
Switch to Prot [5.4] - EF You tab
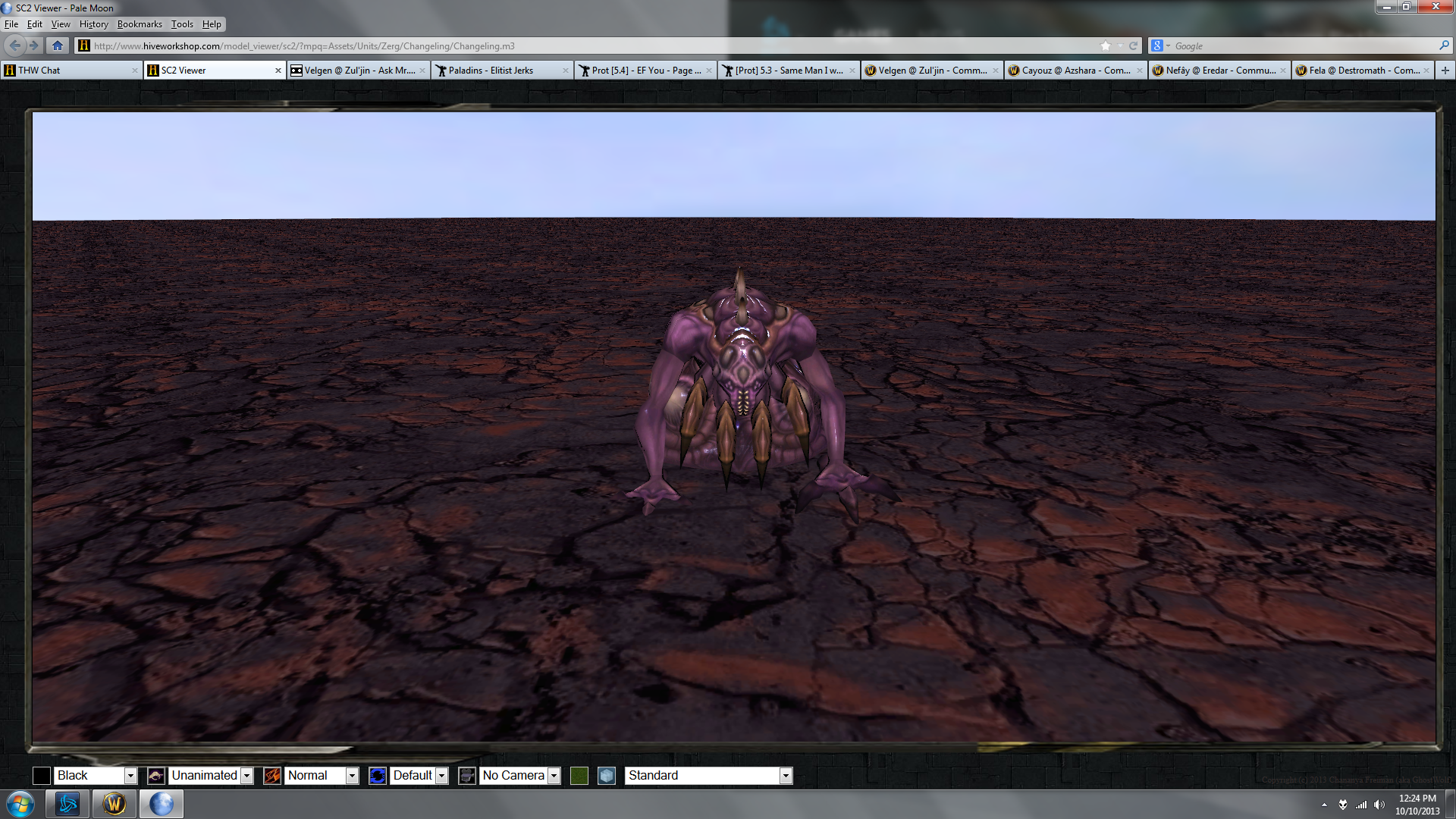[x=645, y=70]
